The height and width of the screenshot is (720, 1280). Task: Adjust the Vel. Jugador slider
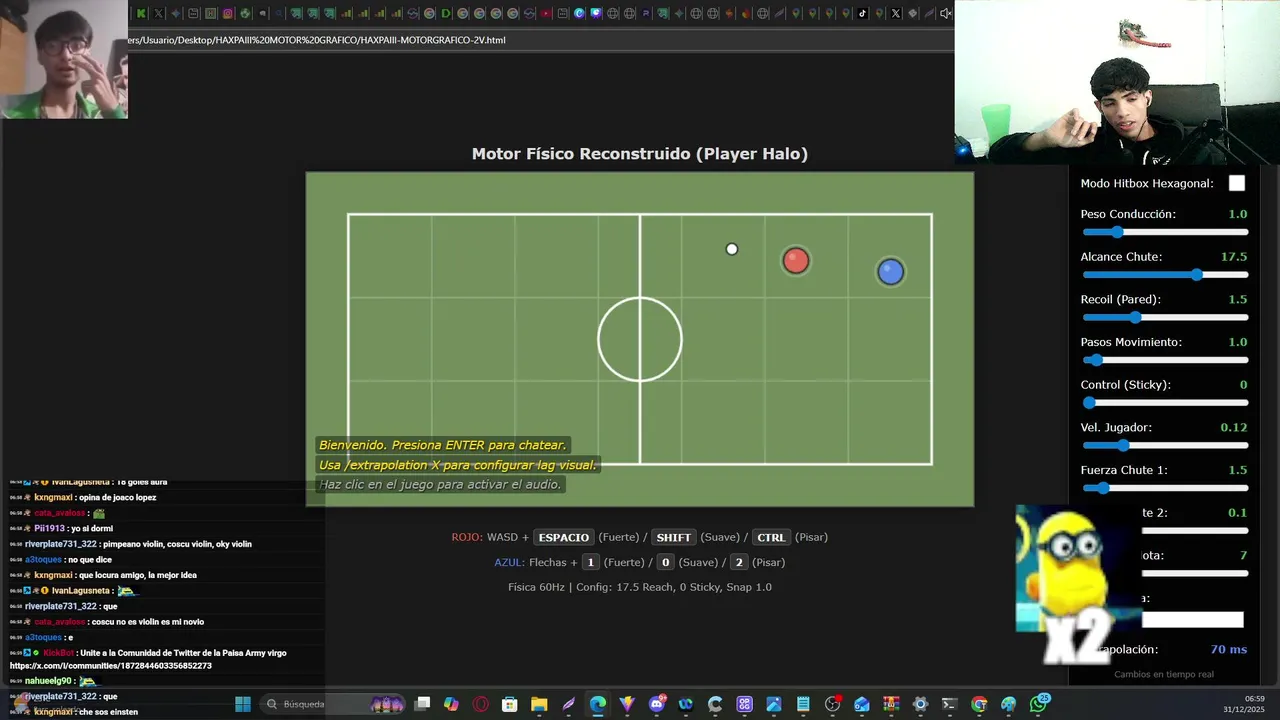pos(1165,445)
